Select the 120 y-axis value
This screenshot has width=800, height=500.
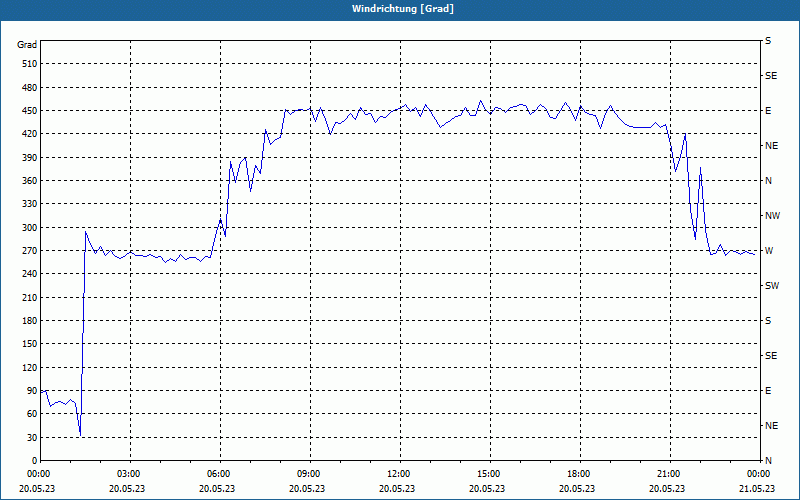click(30, 367)
